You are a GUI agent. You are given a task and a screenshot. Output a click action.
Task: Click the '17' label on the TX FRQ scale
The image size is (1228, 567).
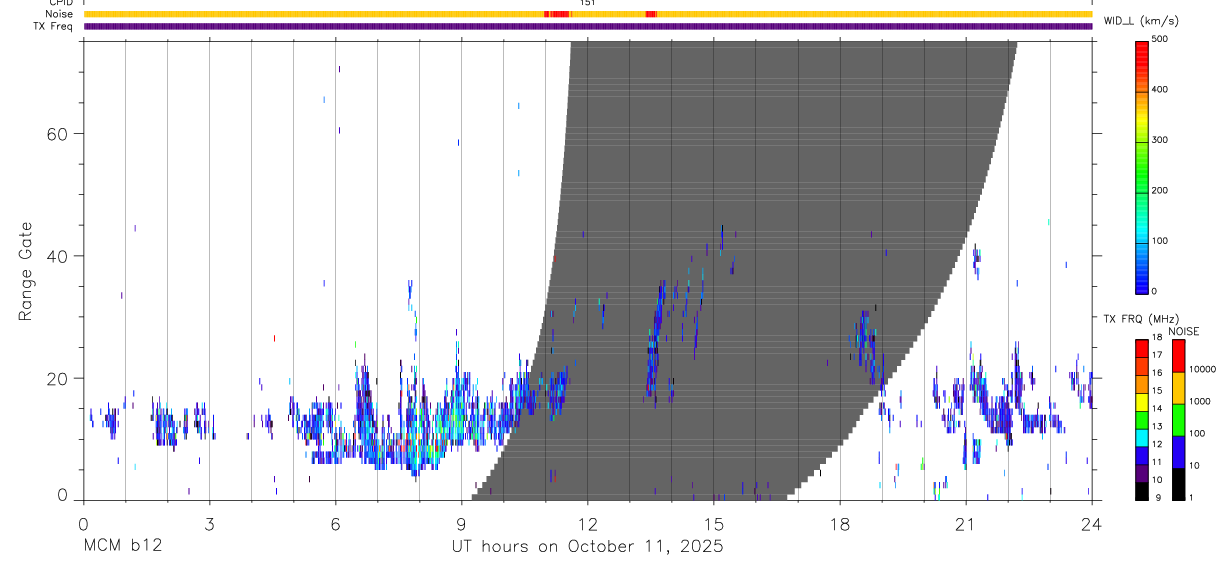pos(1157,355)
